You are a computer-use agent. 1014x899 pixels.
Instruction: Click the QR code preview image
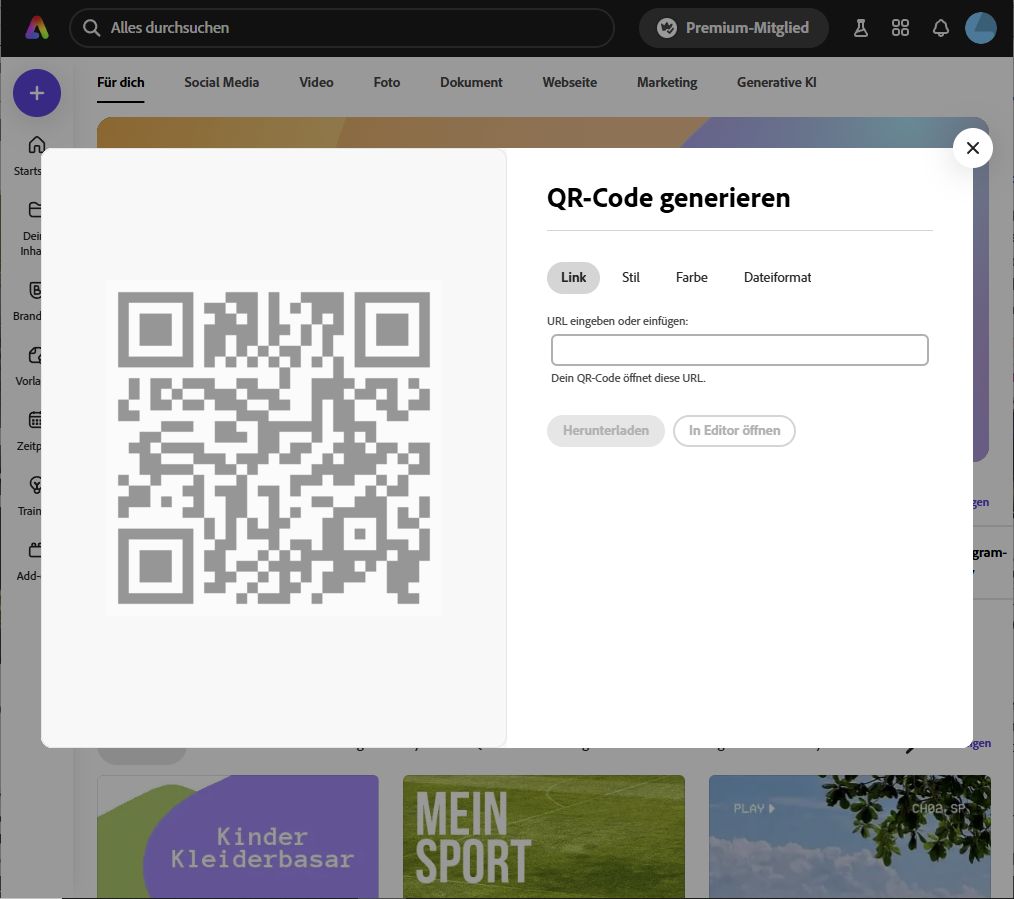(274, 448)
